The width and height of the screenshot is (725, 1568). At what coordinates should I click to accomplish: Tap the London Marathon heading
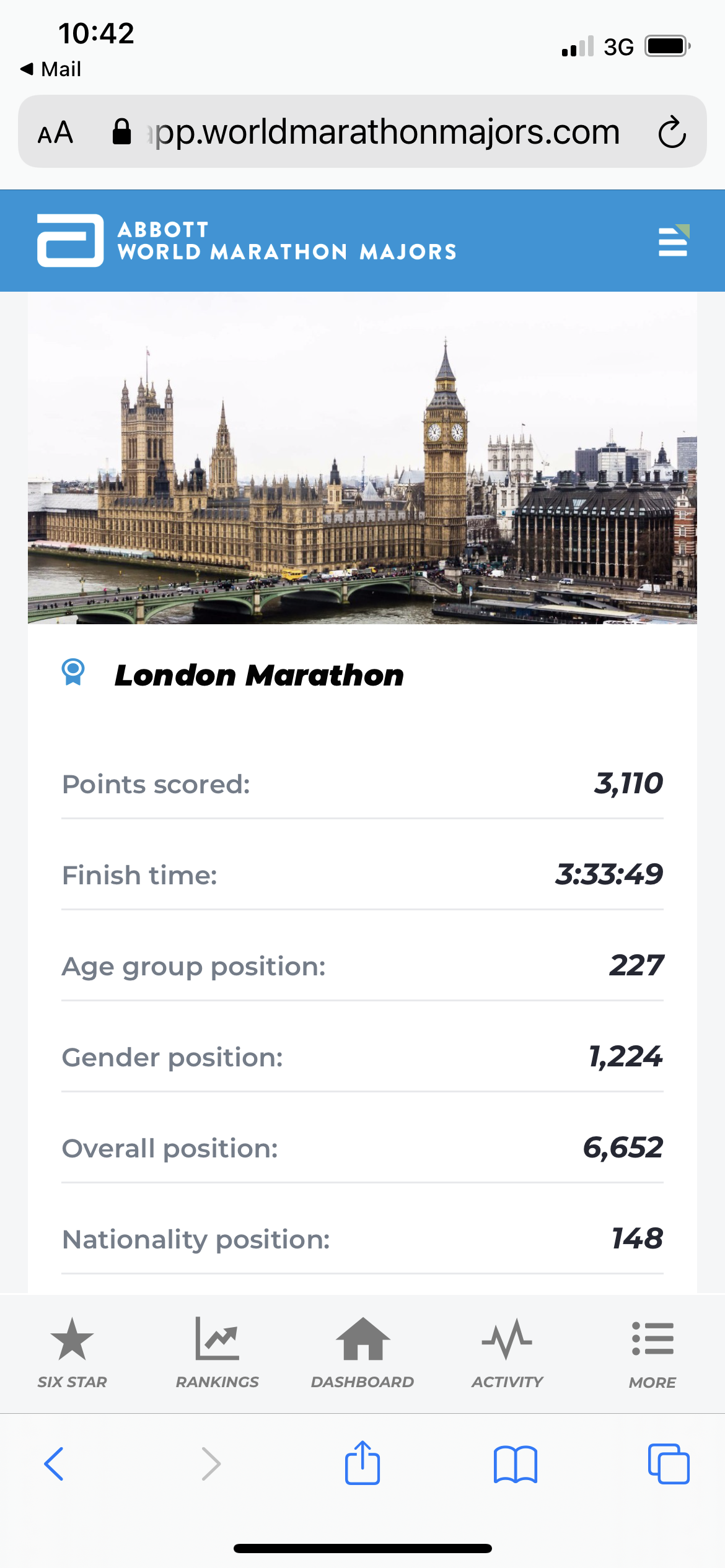259,675
